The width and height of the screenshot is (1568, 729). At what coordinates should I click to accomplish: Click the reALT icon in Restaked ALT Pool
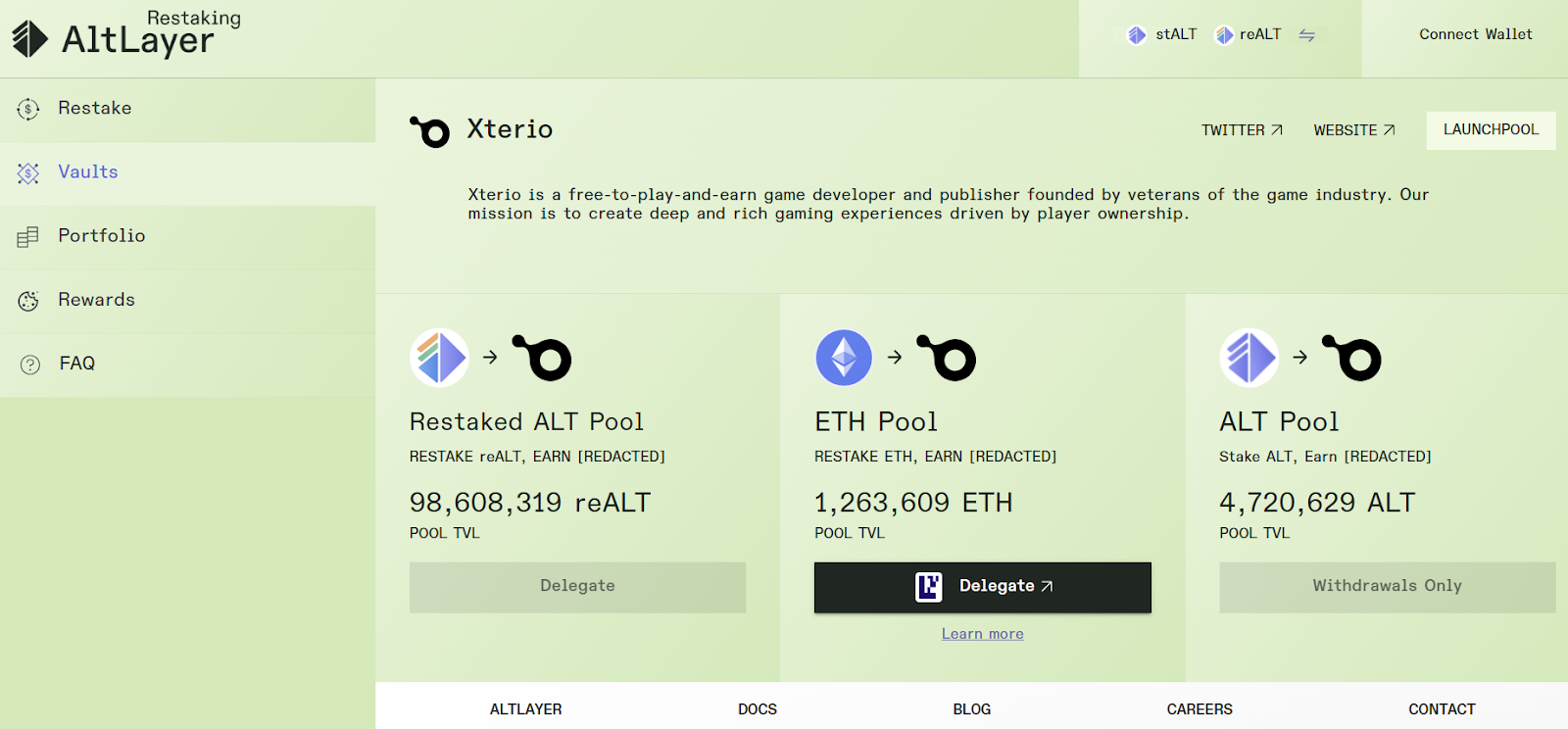pyautogui.click(x=439, y=358)
